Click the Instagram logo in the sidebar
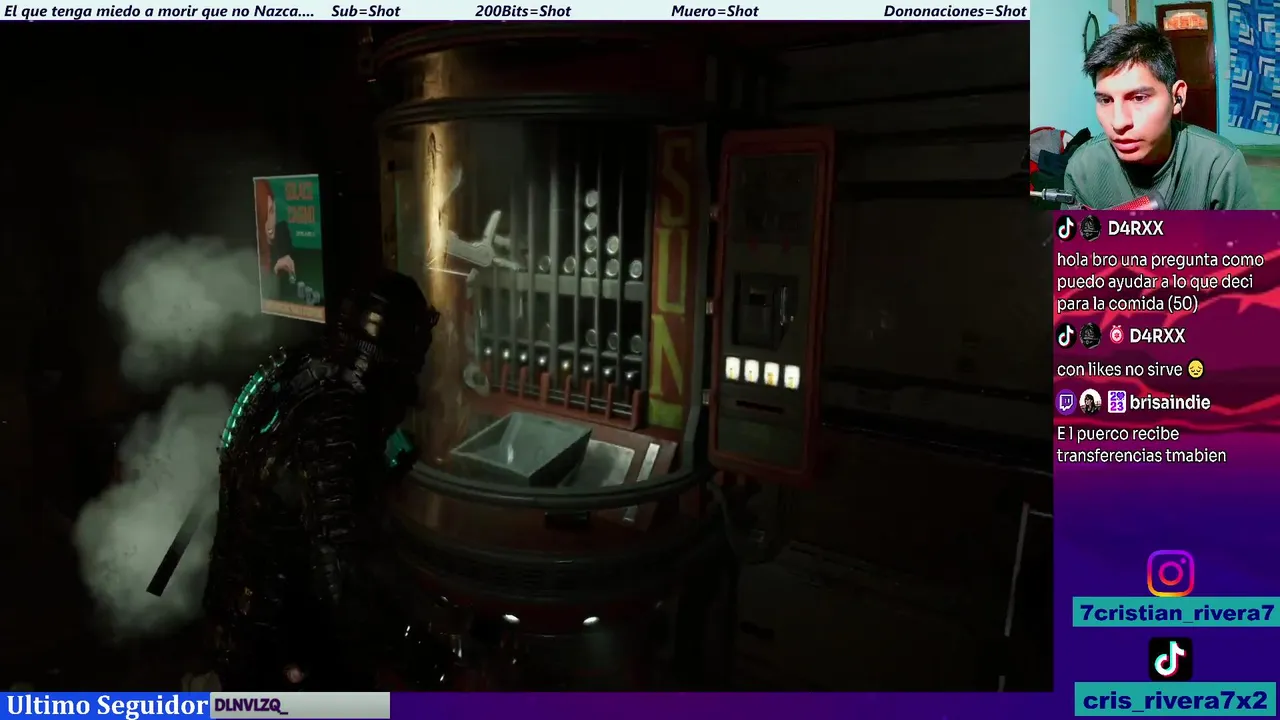Image resolution: width=1280 pixels, height=720 pixels. click(1170, 574)
